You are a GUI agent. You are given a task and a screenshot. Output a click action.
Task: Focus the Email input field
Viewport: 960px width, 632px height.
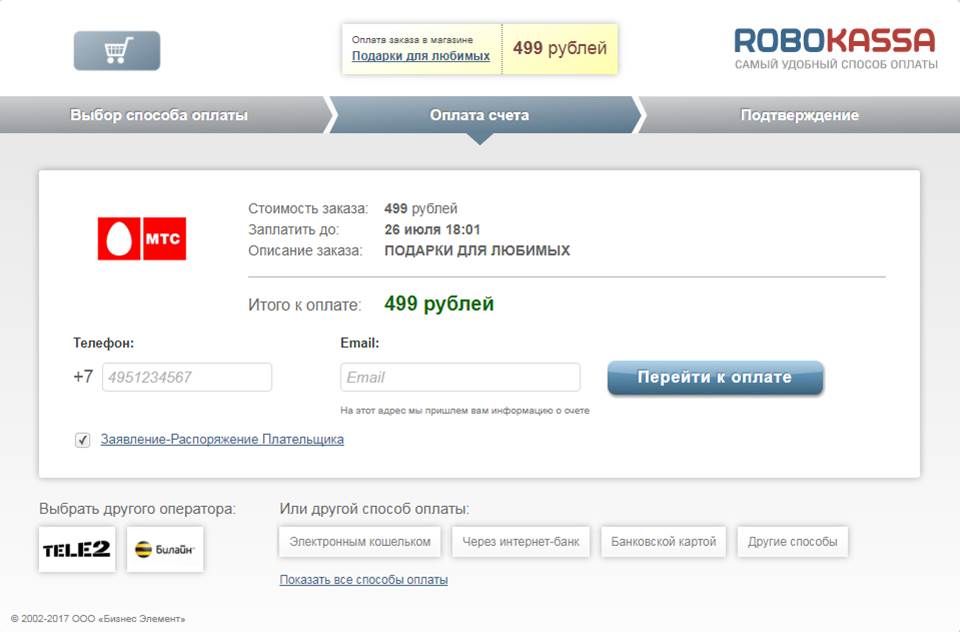[460, 377]
